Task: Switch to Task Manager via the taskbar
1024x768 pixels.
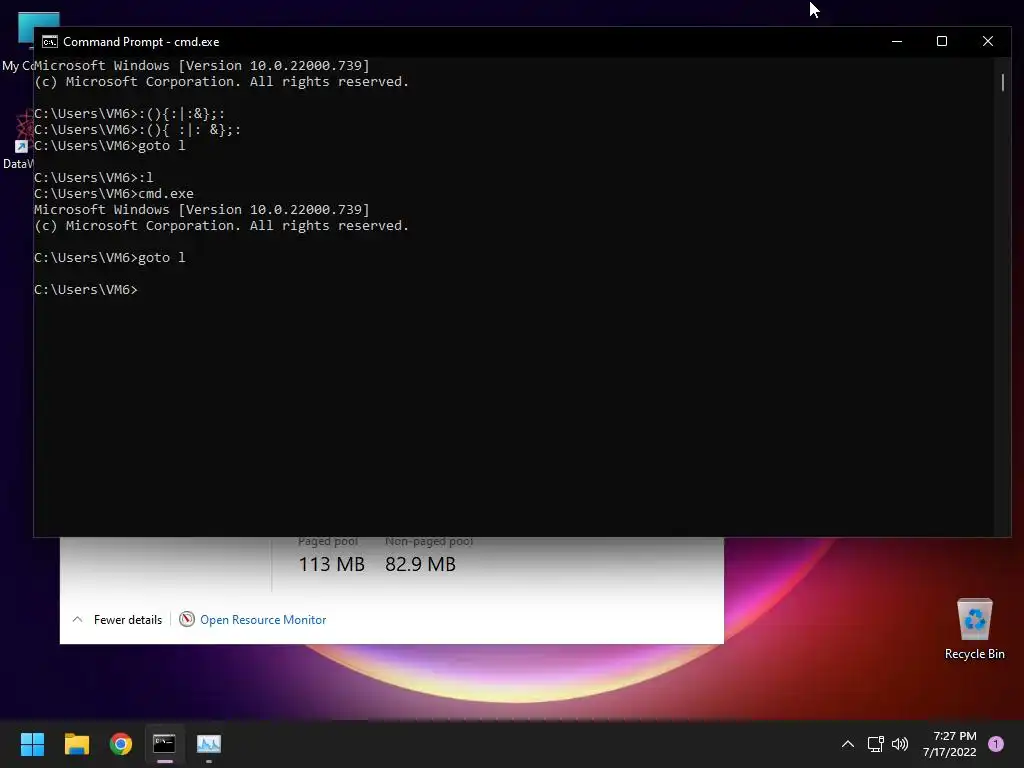Action: tap(209, 744)
